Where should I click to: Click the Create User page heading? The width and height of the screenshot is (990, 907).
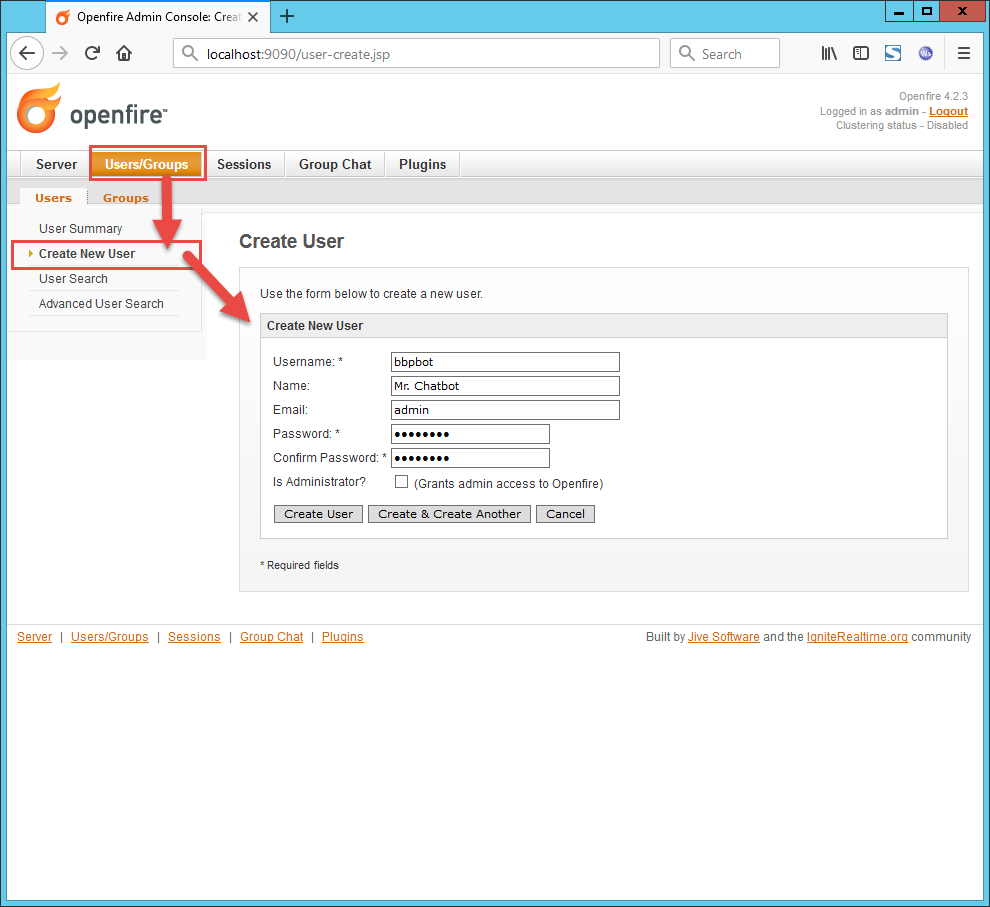coord(291,241)
